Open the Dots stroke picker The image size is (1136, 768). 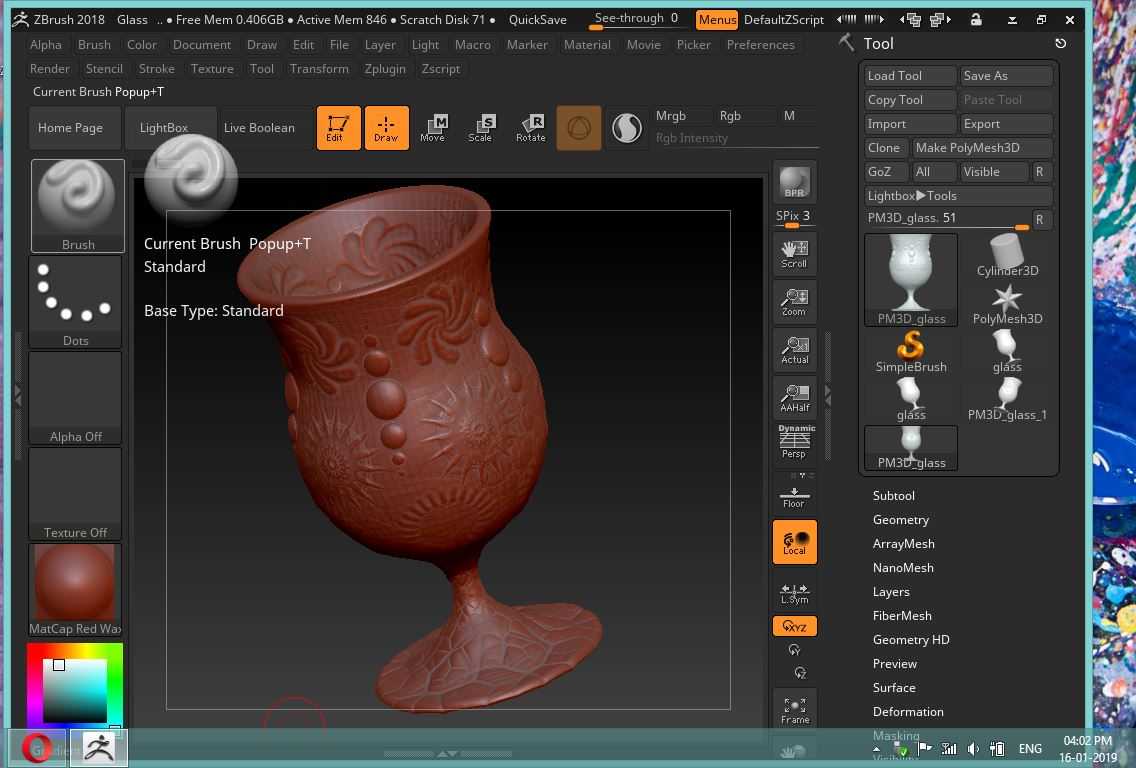tap(75, 302)
